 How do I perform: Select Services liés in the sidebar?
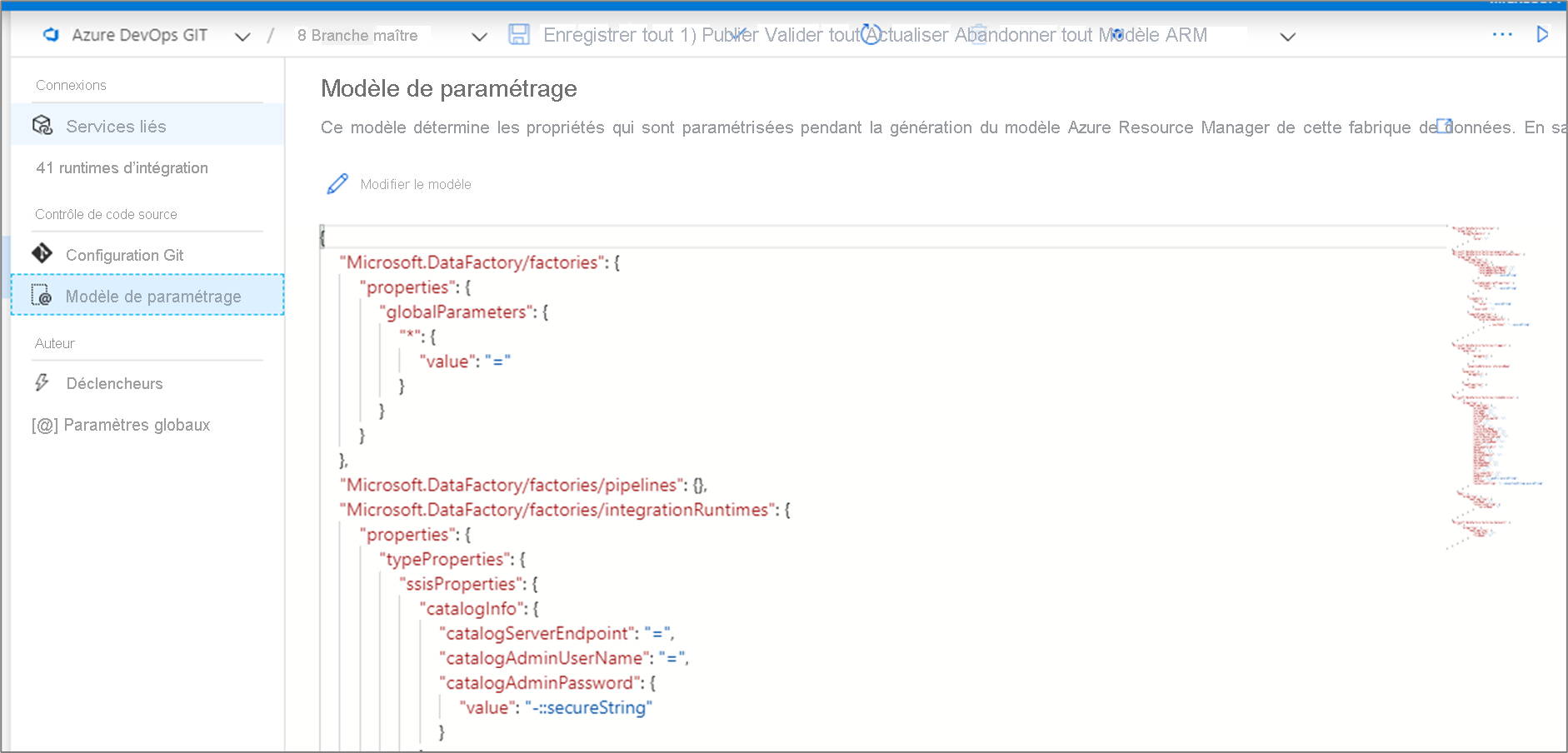pyautogui.click(x=147, y=126)
